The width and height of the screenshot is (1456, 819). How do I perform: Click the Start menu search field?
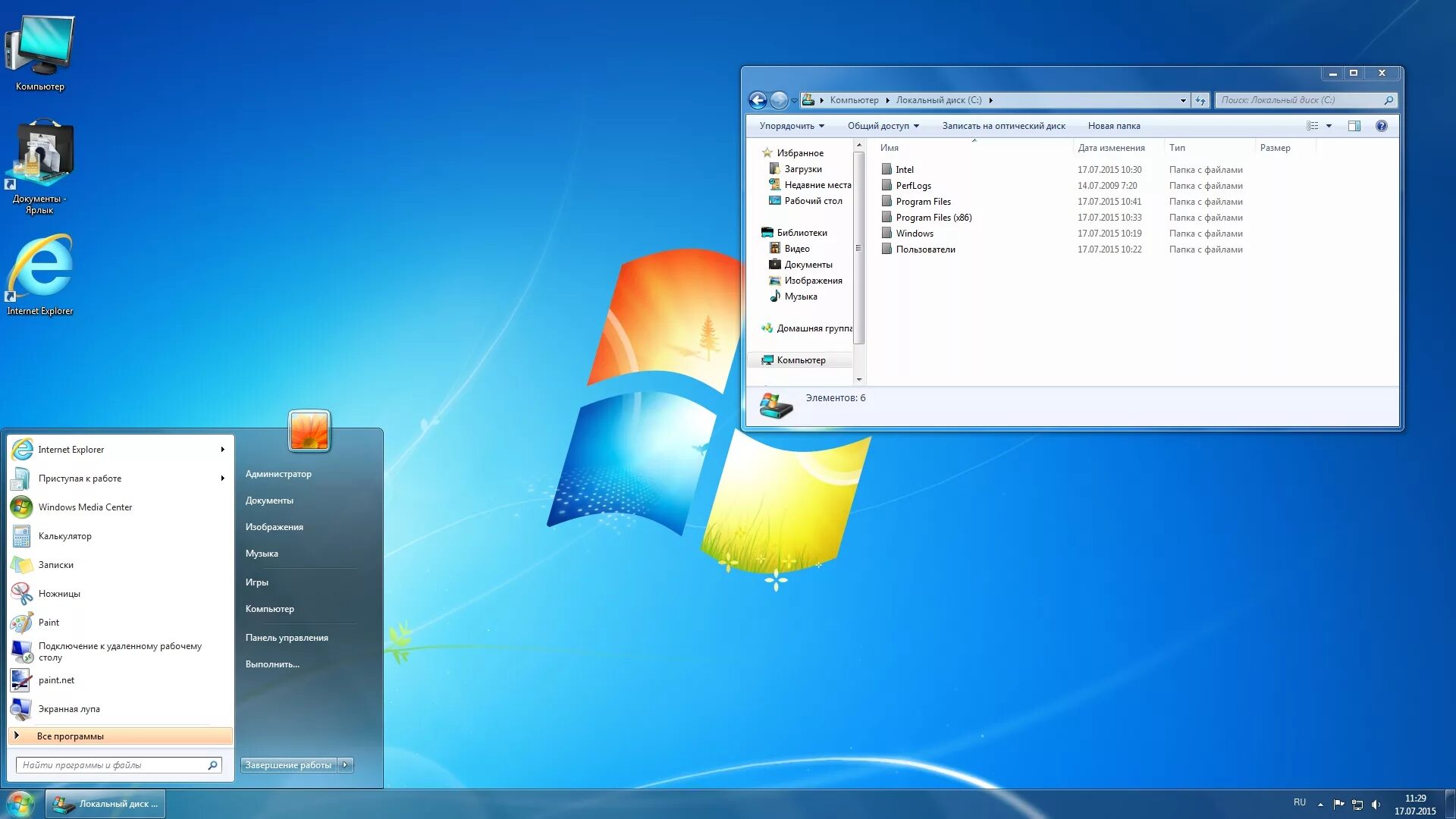tap(114, 765)
